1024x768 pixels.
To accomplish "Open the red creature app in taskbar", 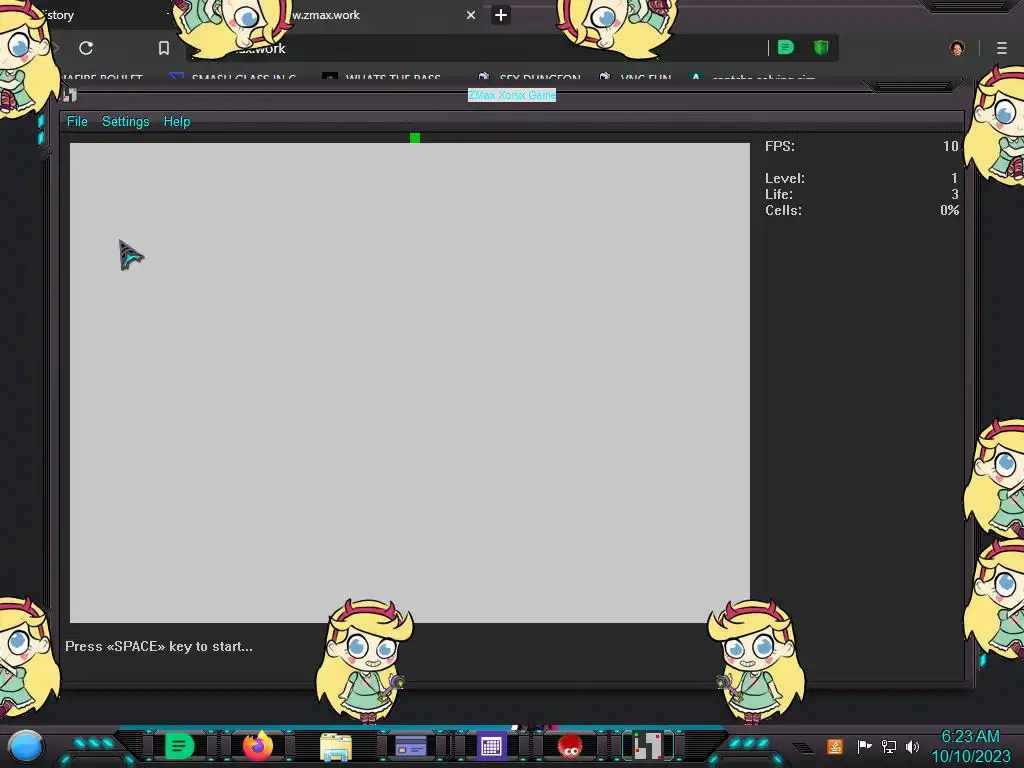I will (570, 746).
